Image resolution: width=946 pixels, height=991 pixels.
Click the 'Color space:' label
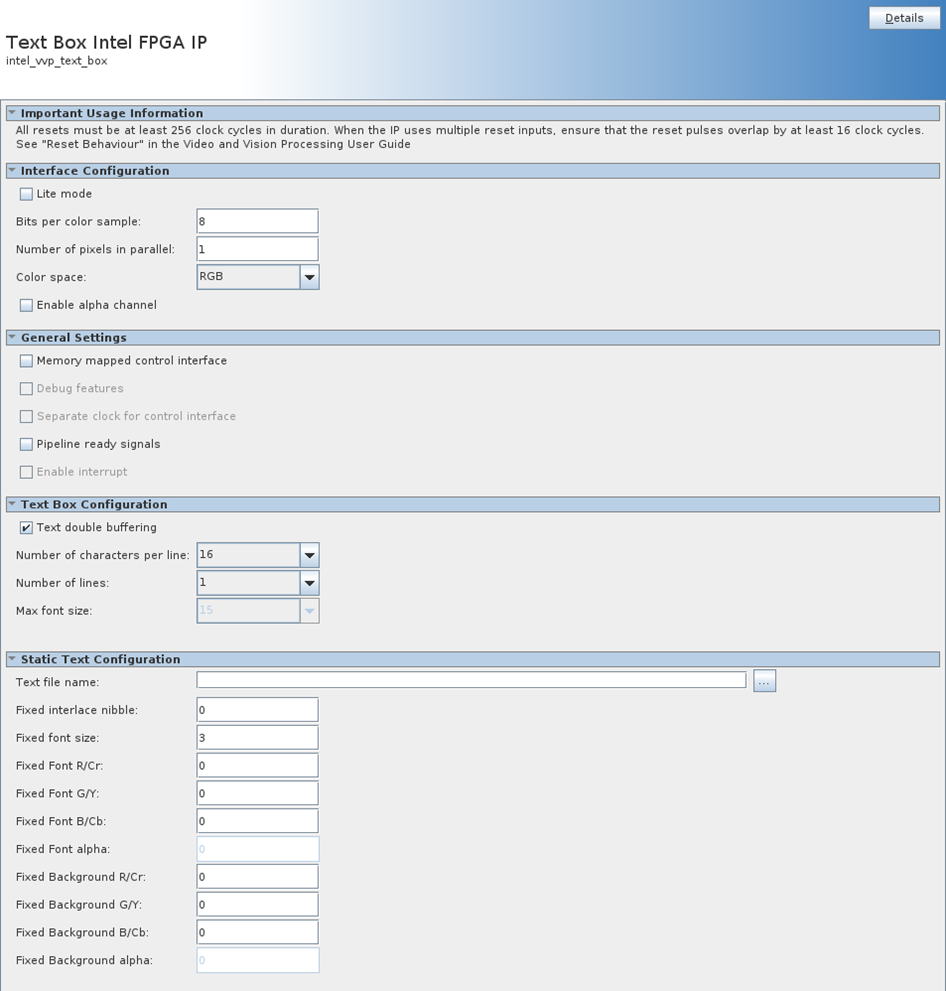[x=51, y=277]
